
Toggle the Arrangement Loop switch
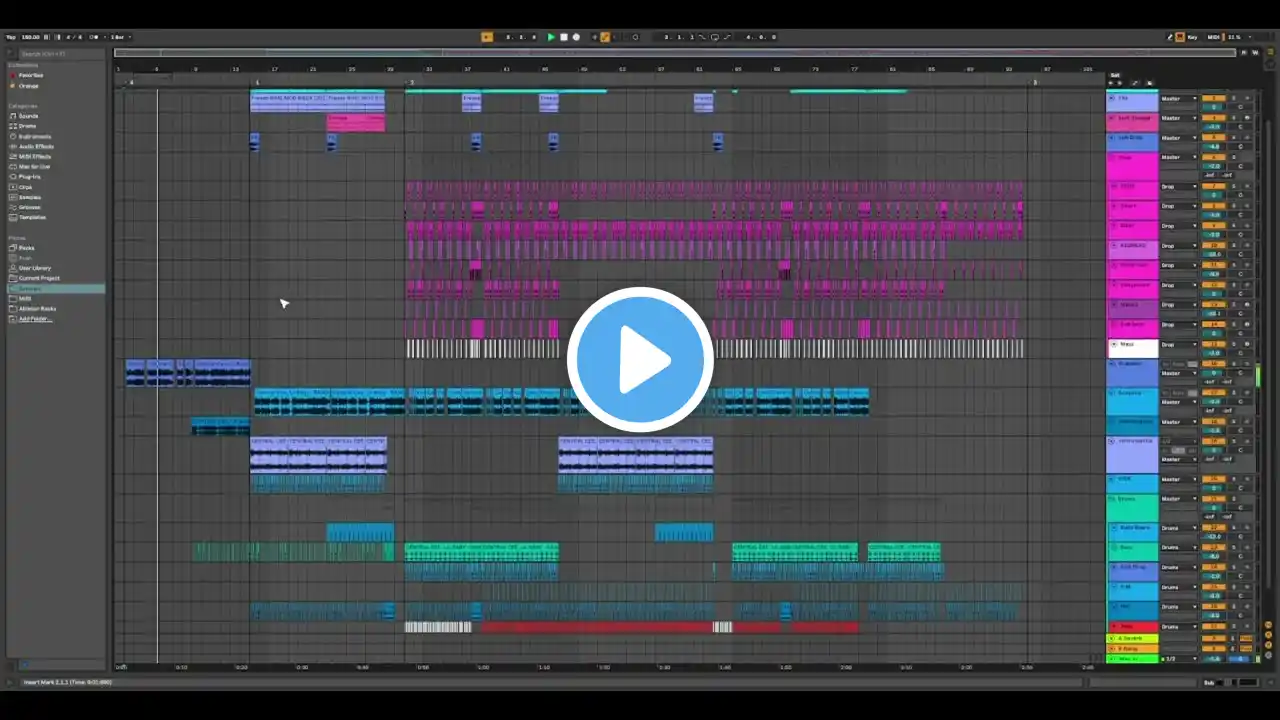714,37
